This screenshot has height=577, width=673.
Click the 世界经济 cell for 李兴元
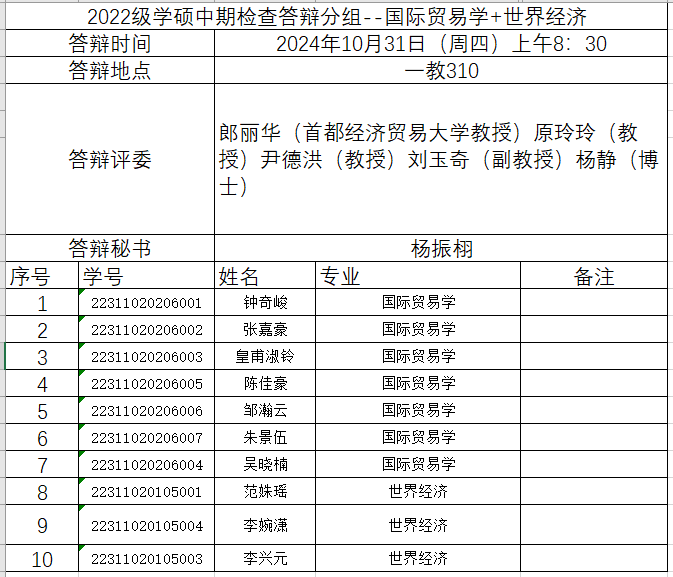tap(418, 558)
